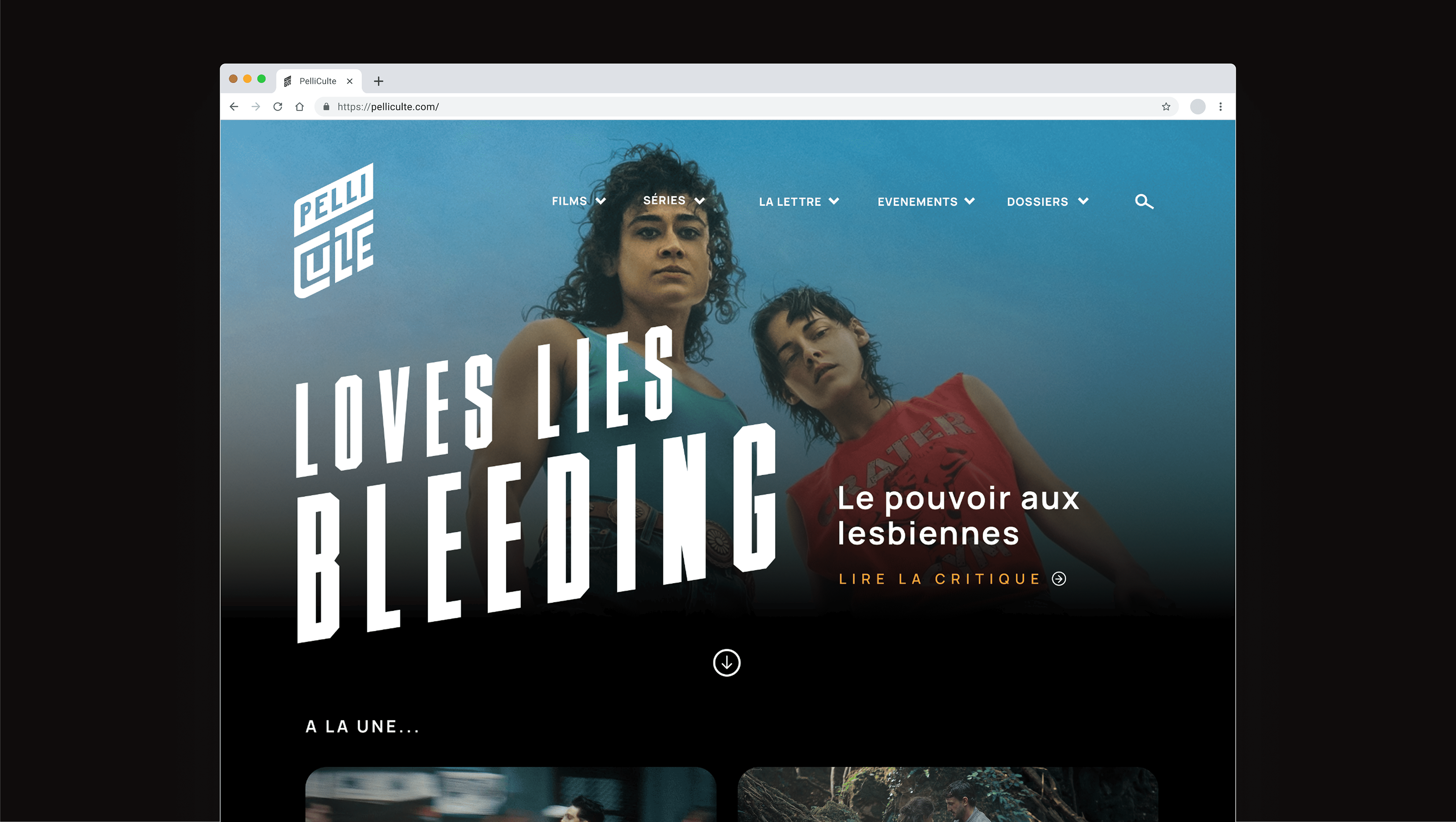Click the pelliculte.com address bar
Screen dimensions: 1456x822
(746, 107)
